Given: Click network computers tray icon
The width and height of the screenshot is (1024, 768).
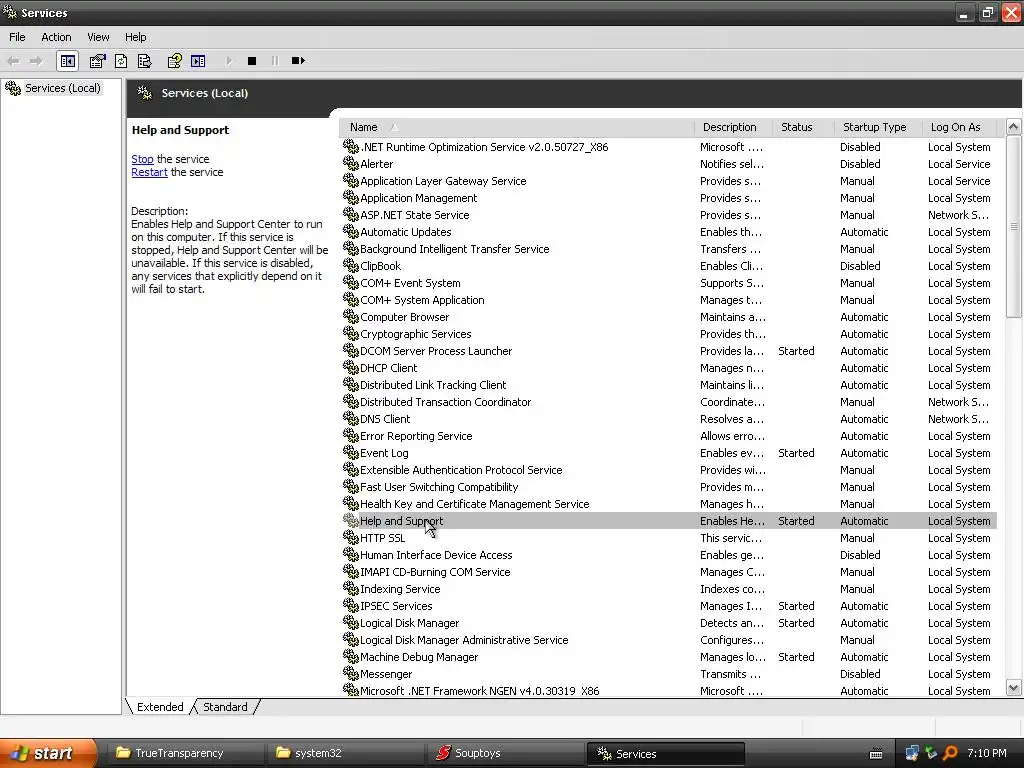Looking at the screenshot, I should [x=912, y=753].
